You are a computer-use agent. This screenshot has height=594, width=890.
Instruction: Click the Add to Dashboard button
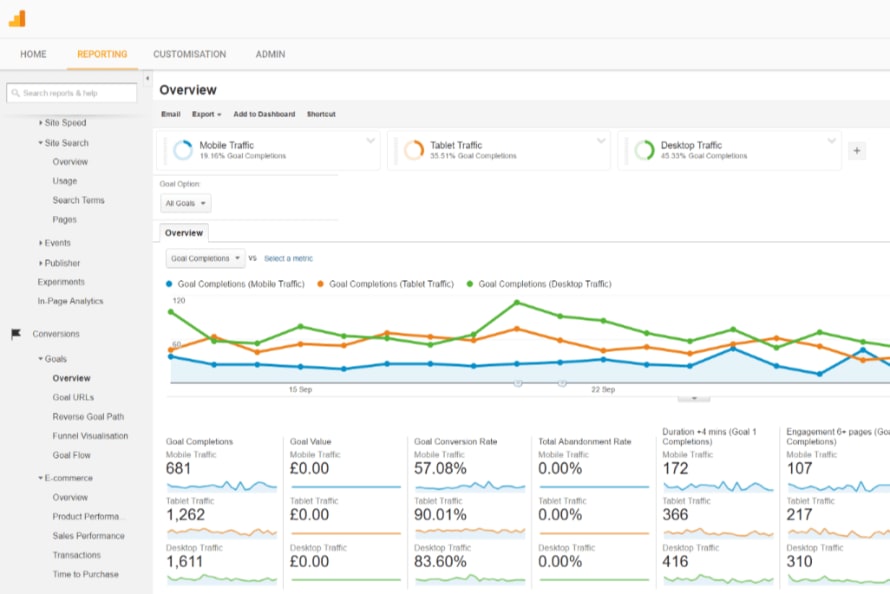coord(264,115)
